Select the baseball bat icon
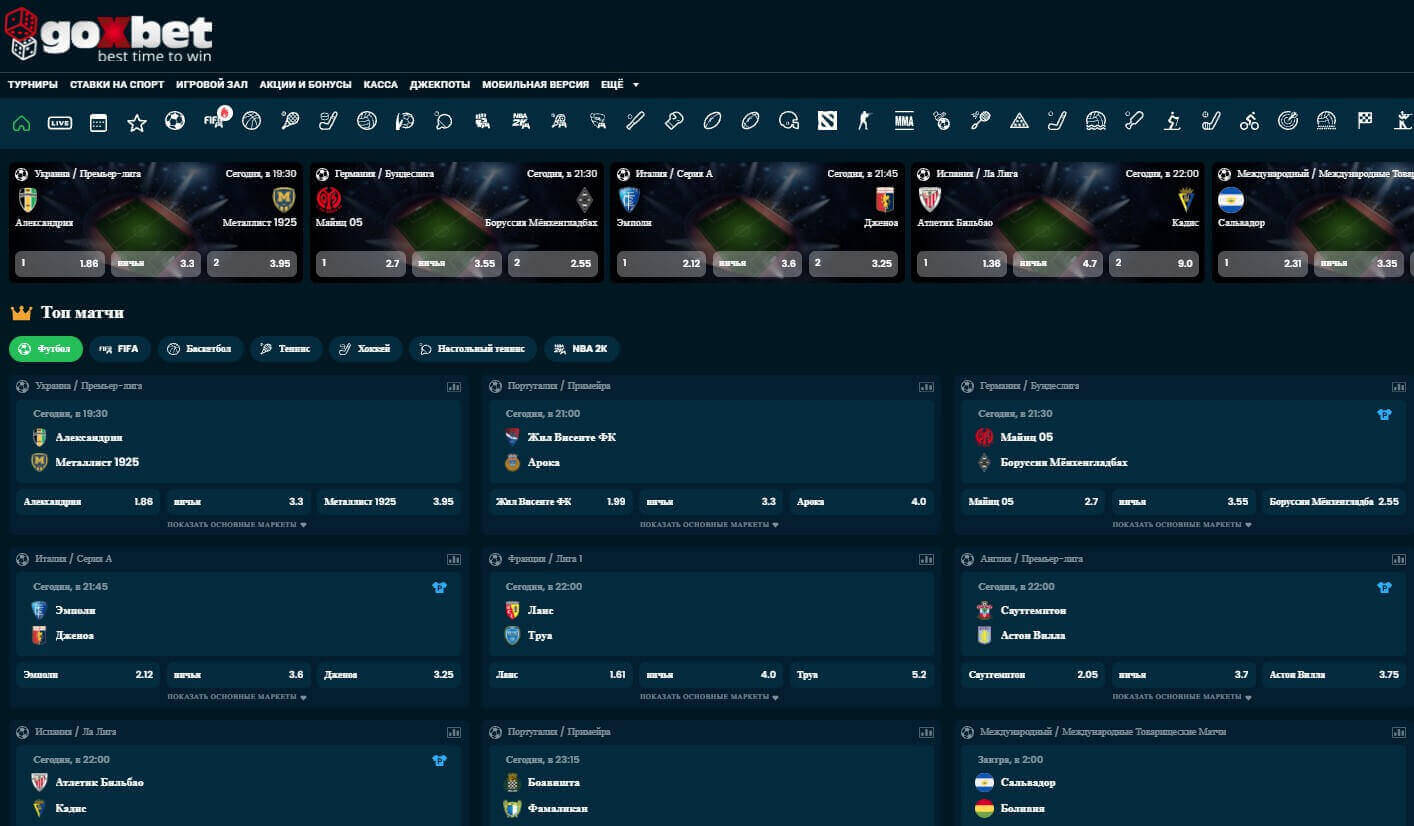Viewport: 1414px width, 826px height. tap(635, 121)
